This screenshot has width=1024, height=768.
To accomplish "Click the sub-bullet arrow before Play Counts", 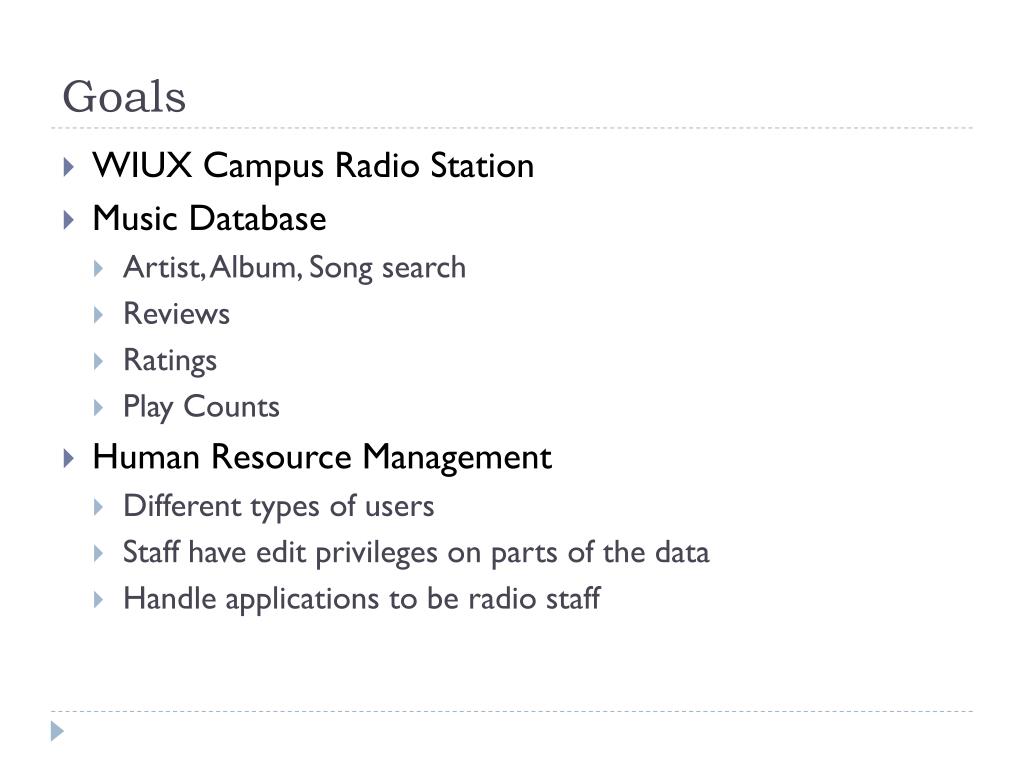I will tap(99, 407).
